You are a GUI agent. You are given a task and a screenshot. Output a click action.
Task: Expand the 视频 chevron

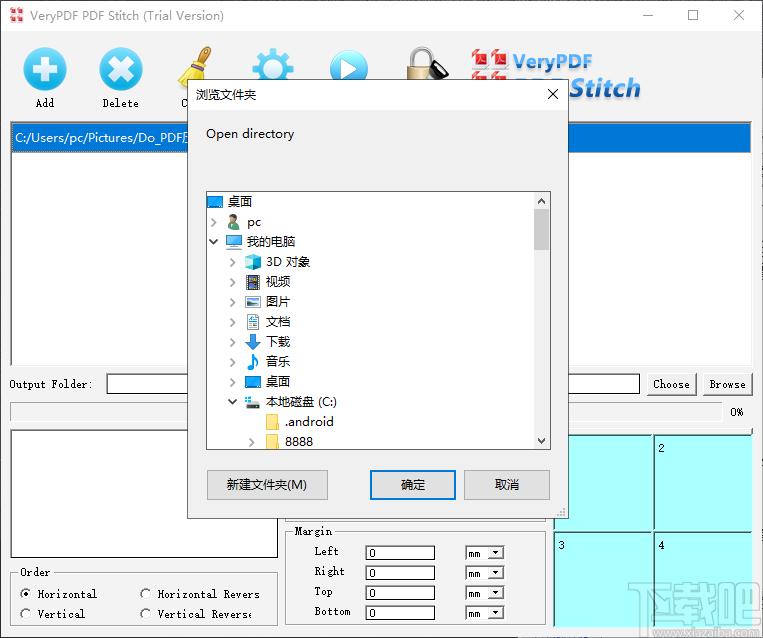pos(233,282)
